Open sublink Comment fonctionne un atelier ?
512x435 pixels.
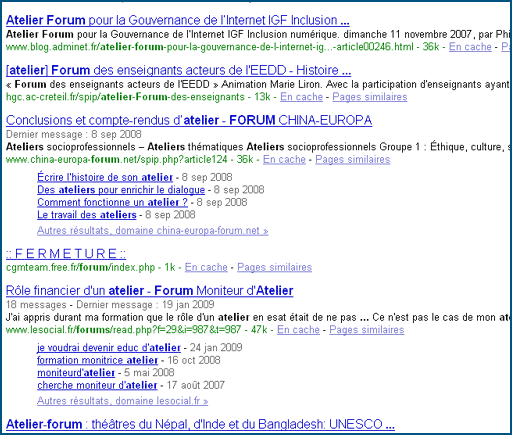(112, 202)
